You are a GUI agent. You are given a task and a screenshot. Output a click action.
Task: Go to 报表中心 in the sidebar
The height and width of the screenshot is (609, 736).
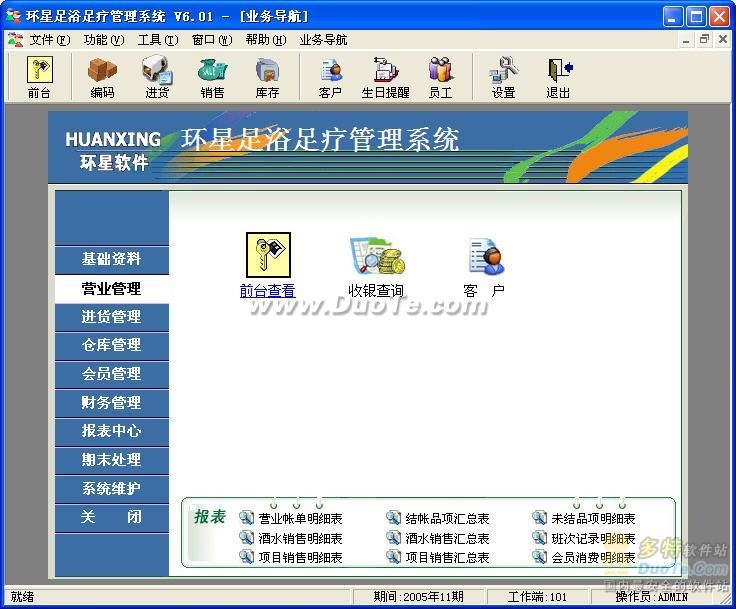click(x=112, y=432)
